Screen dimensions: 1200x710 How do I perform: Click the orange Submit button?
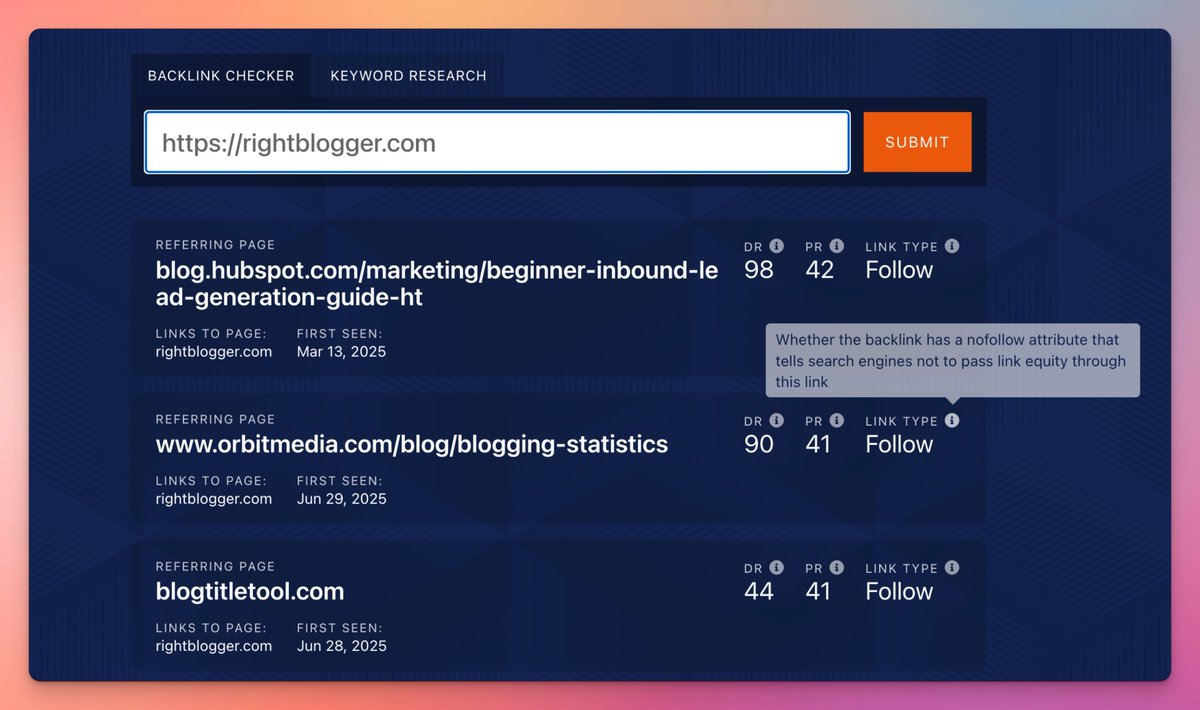click(917, 142)
